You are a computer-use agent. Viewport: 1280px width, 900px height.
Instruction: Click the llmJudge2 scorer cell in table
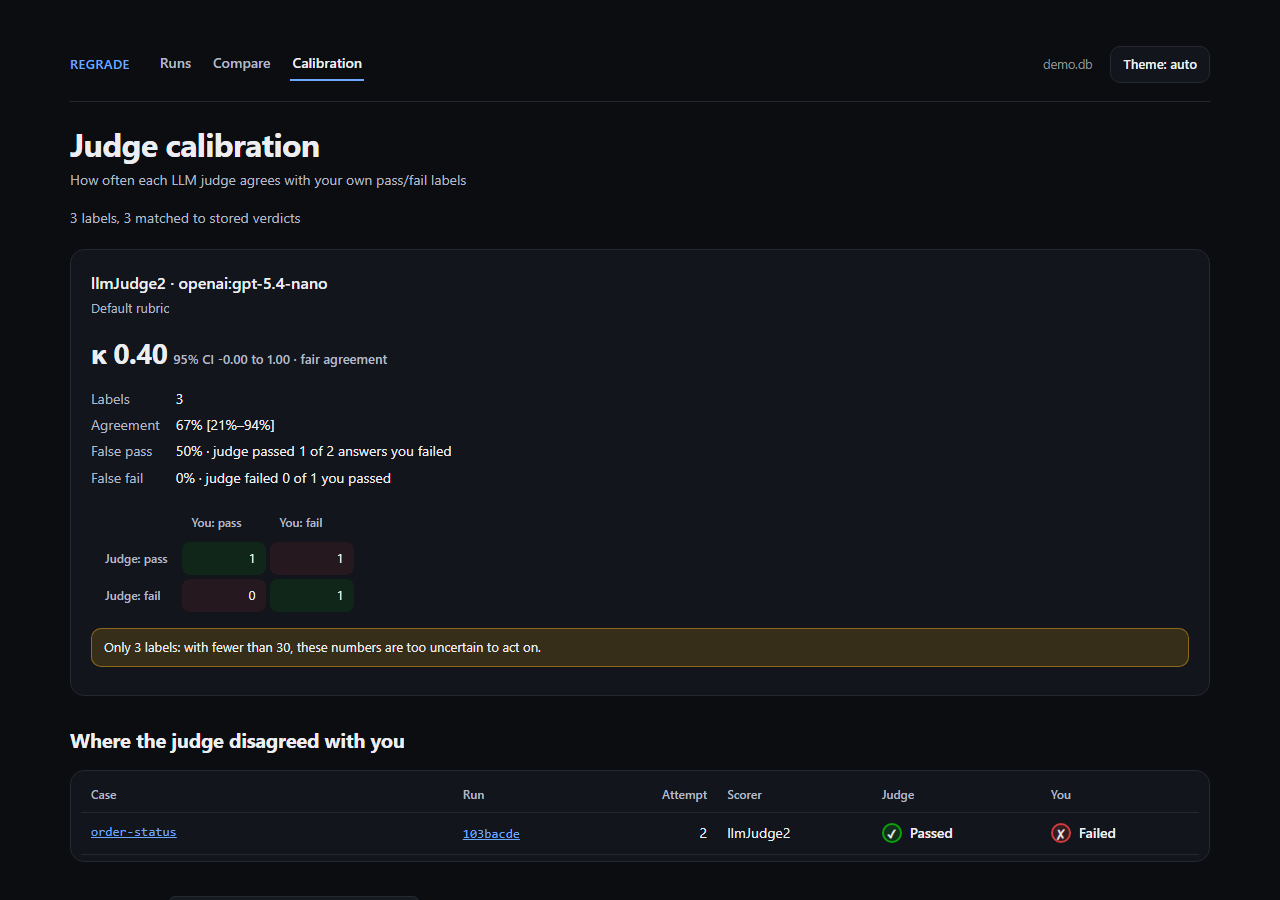pyautogui.click(x=759, y=833)
